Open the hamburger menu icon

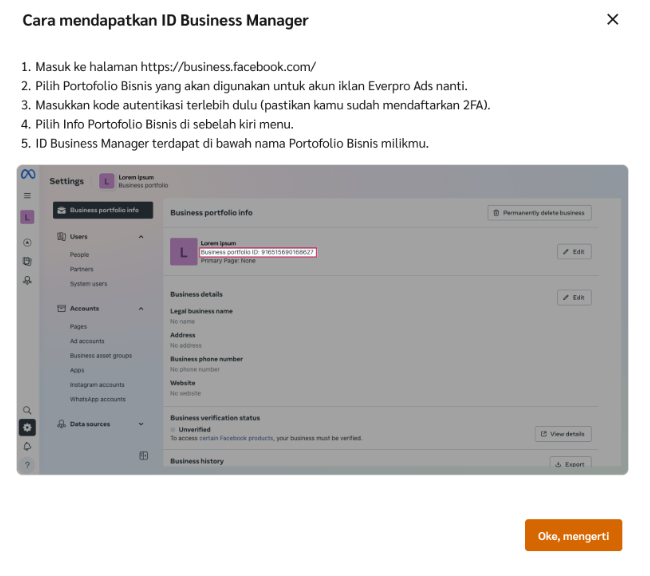[28, 196]
